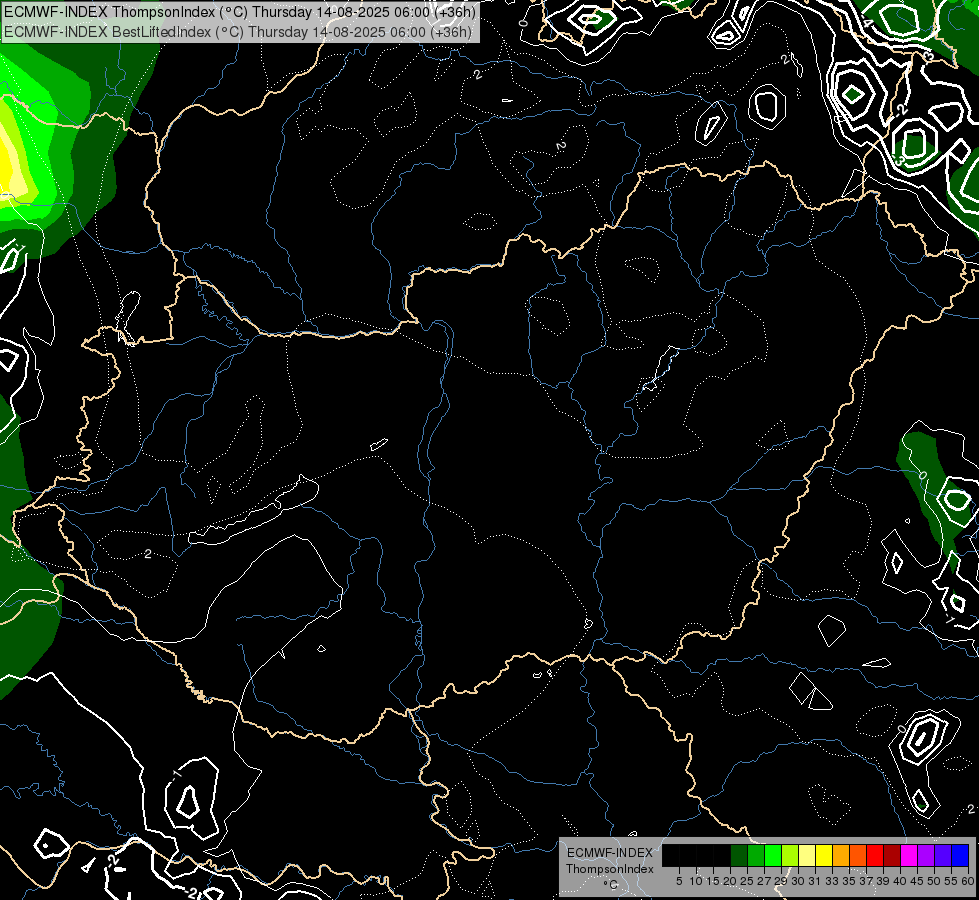
Task: Click the legend tick value '55'
Action: (952, 881)
